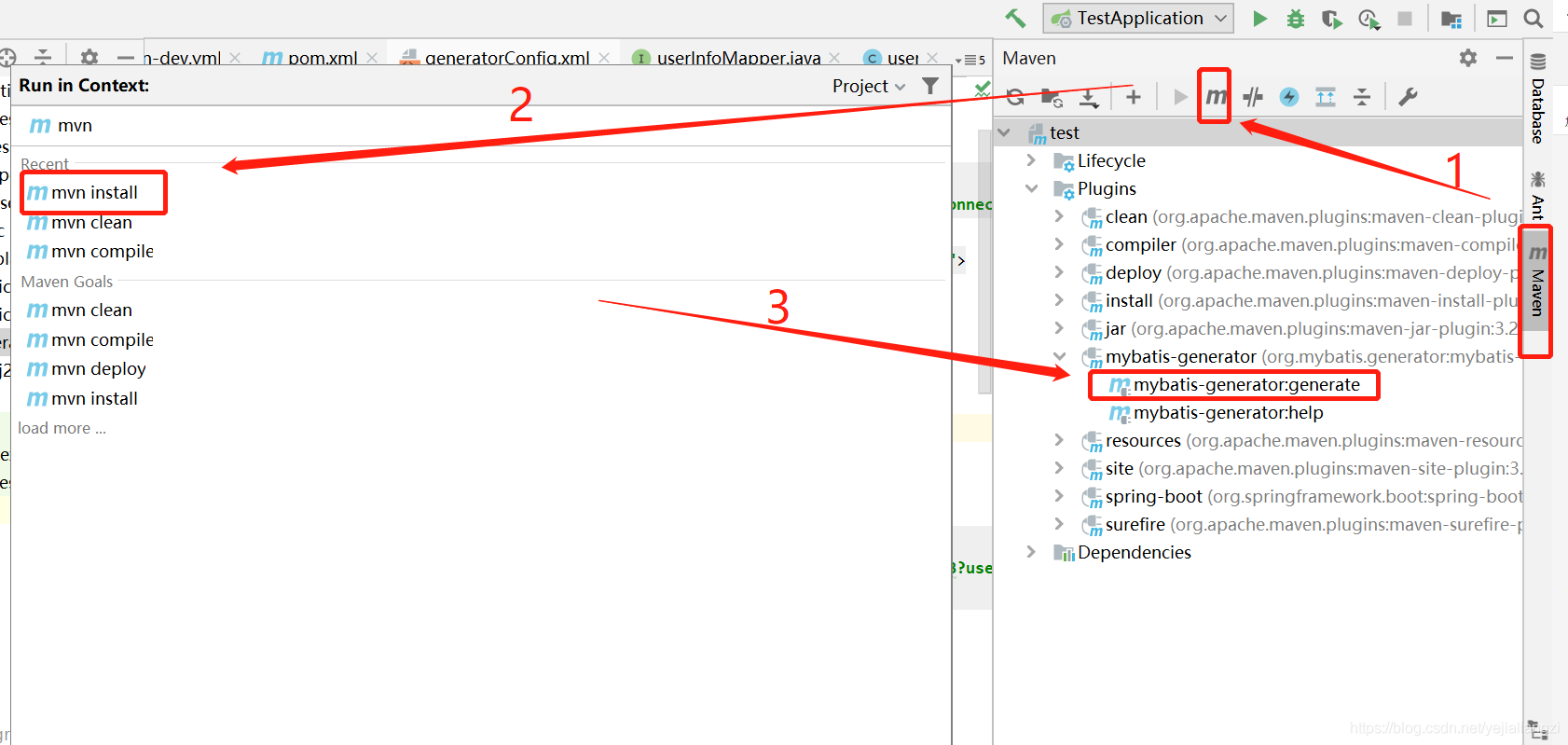Run TestApplication with the green play button

(1259, 19)
